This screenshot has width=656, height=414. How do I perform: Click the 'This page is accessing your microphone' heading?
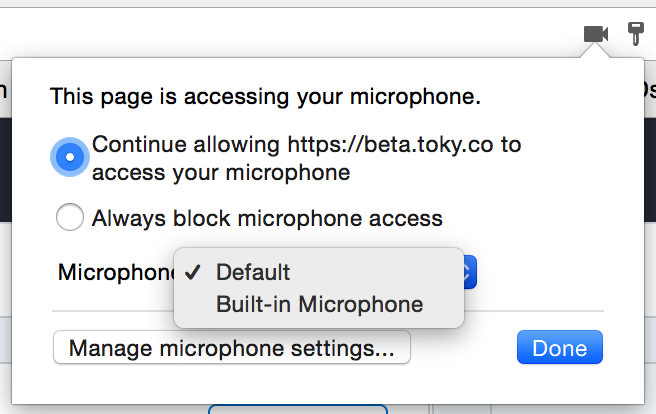point(266,97)
